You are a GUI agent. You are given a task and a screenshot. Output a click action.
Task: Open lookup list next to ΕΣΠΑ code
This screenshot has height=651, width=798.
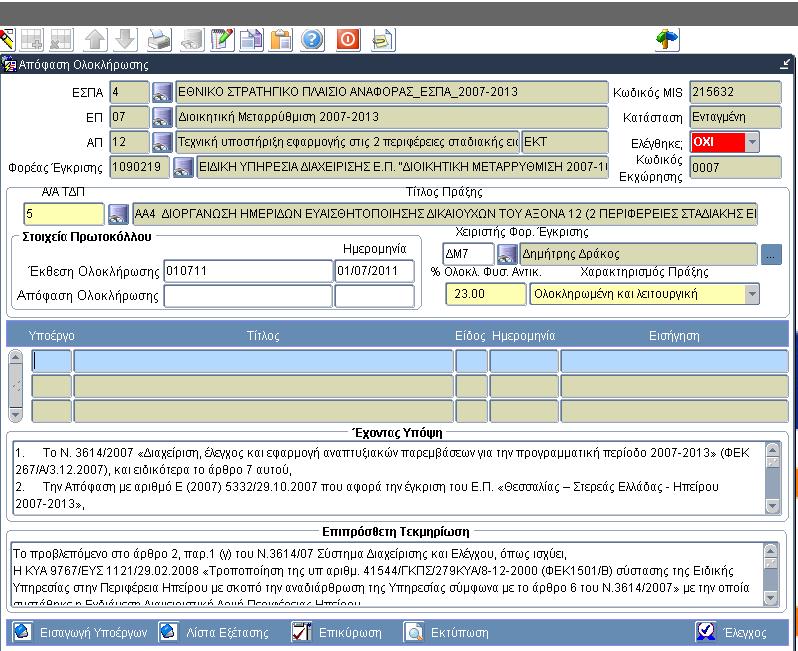click(x=162, y=92)
